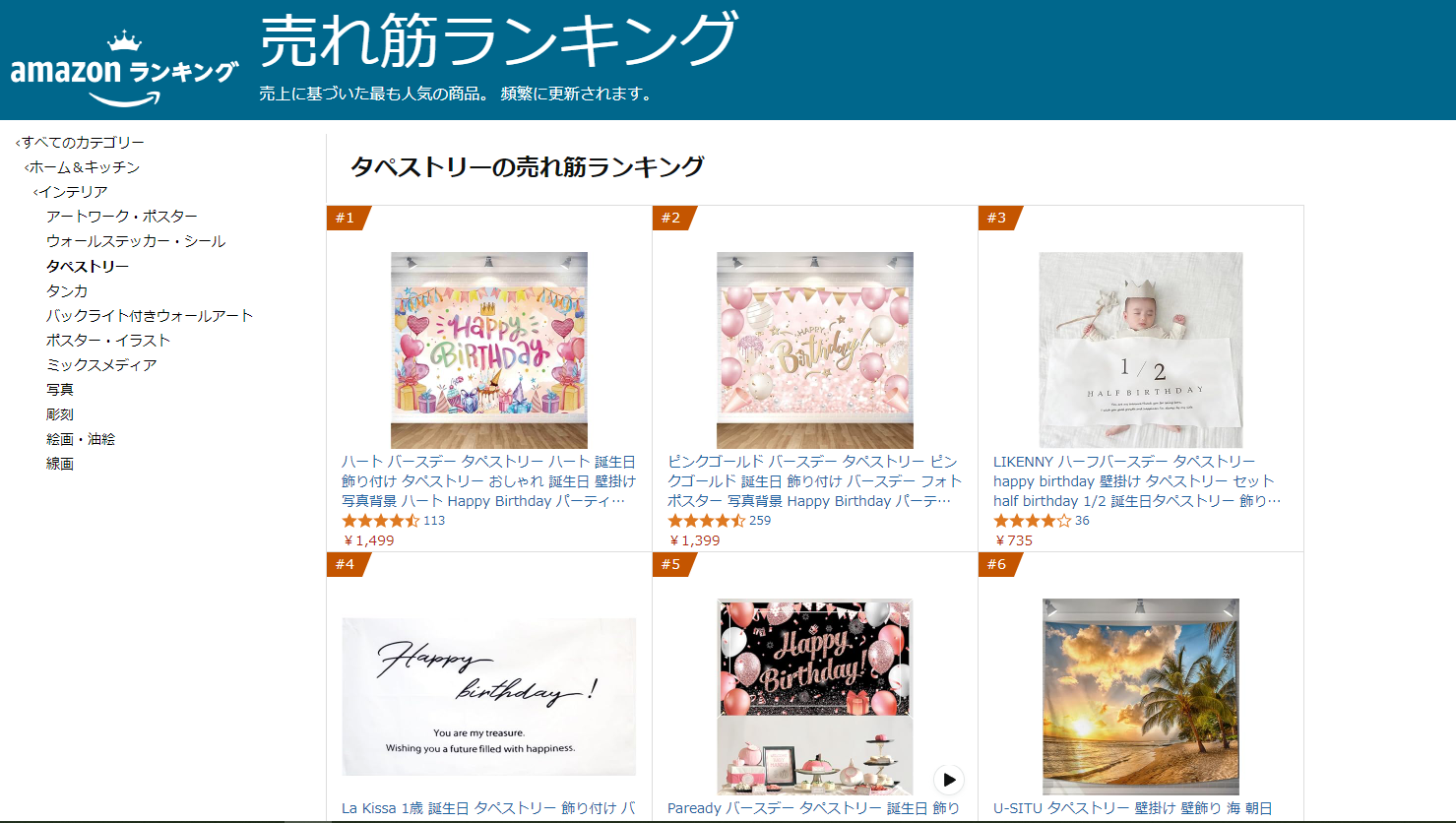The height and width of the screenshot is (823, 1456).
Task: Click the #5 rank badge
Action: coord(672,564)
